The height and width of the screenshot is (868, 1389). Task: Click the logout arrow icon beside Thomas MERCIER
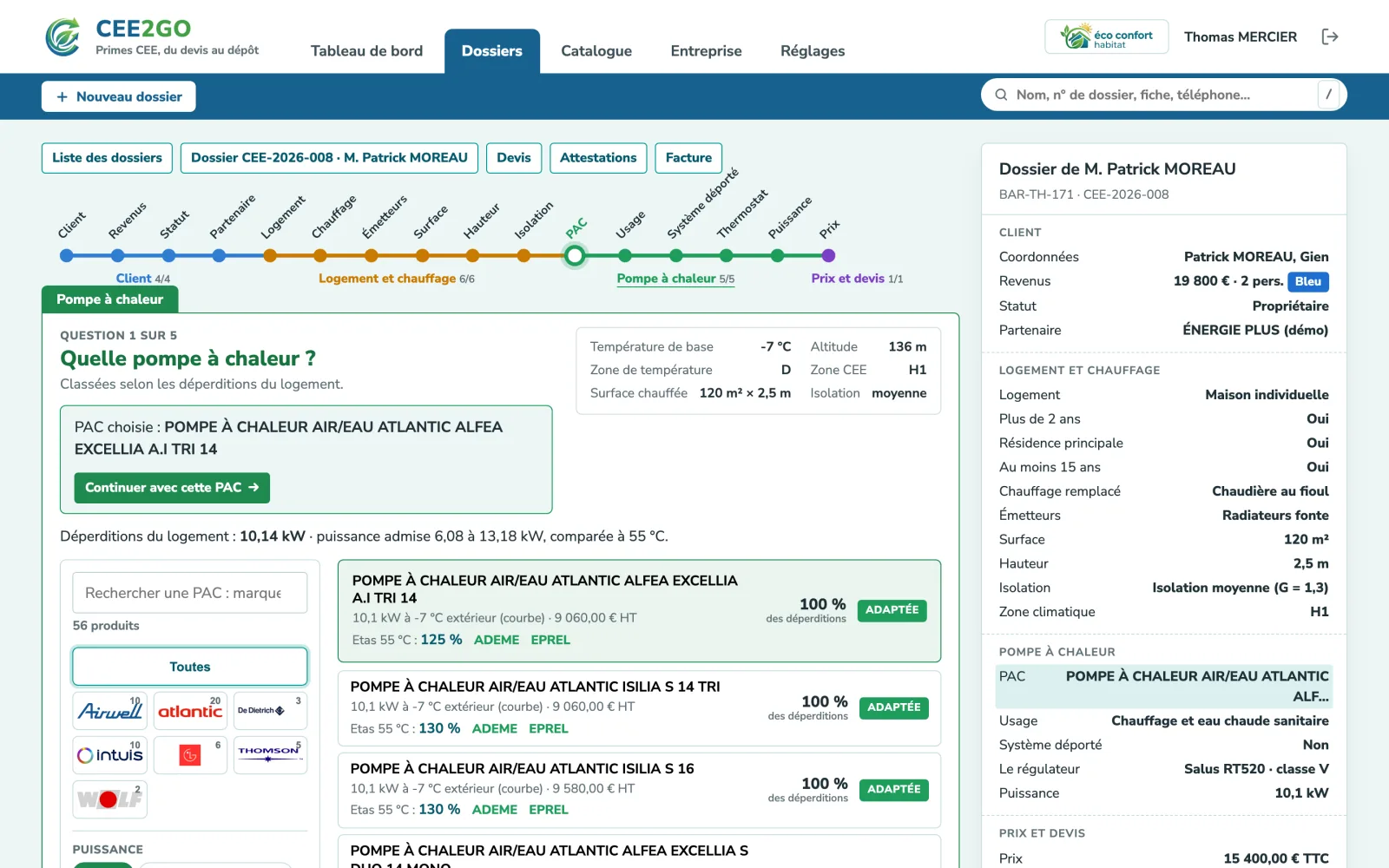coord(1330,36)
